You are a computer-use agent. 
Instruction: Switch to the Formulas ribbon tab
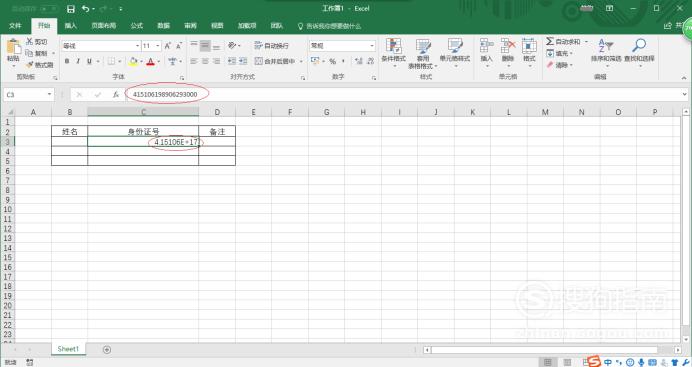136,26
